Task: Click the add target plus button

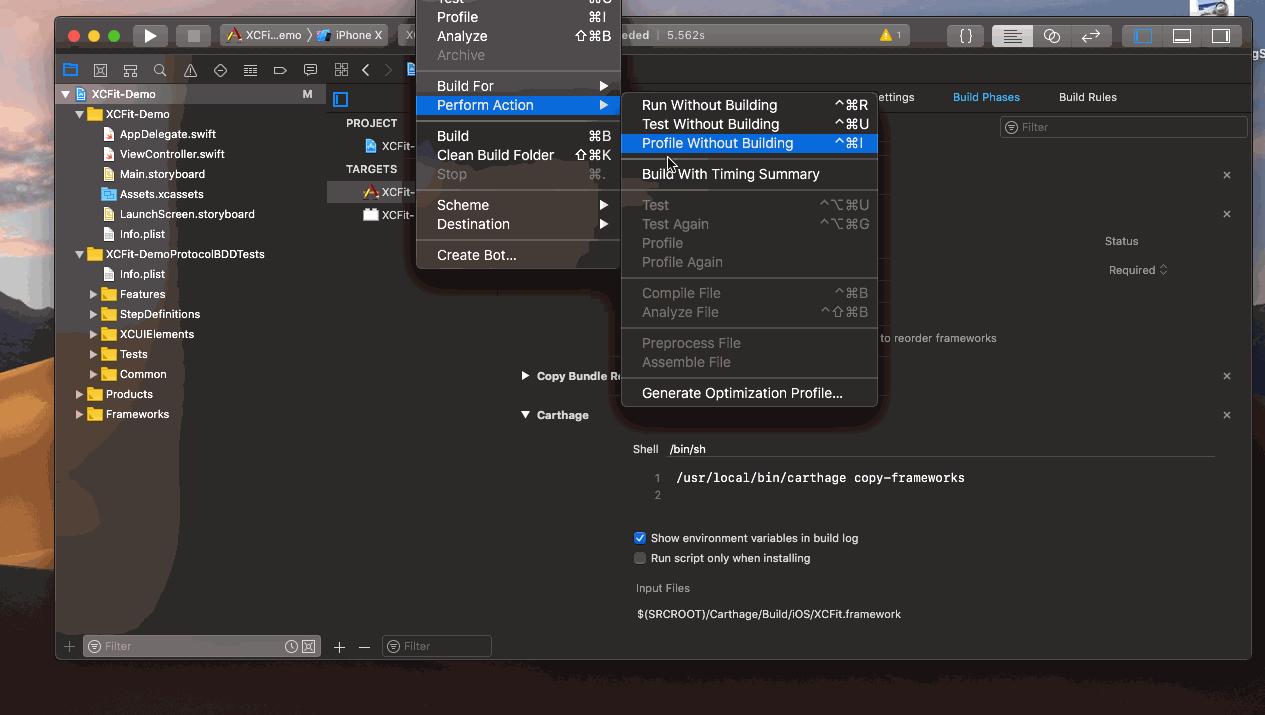Action: pyautogui.click(x=339, y=647)
